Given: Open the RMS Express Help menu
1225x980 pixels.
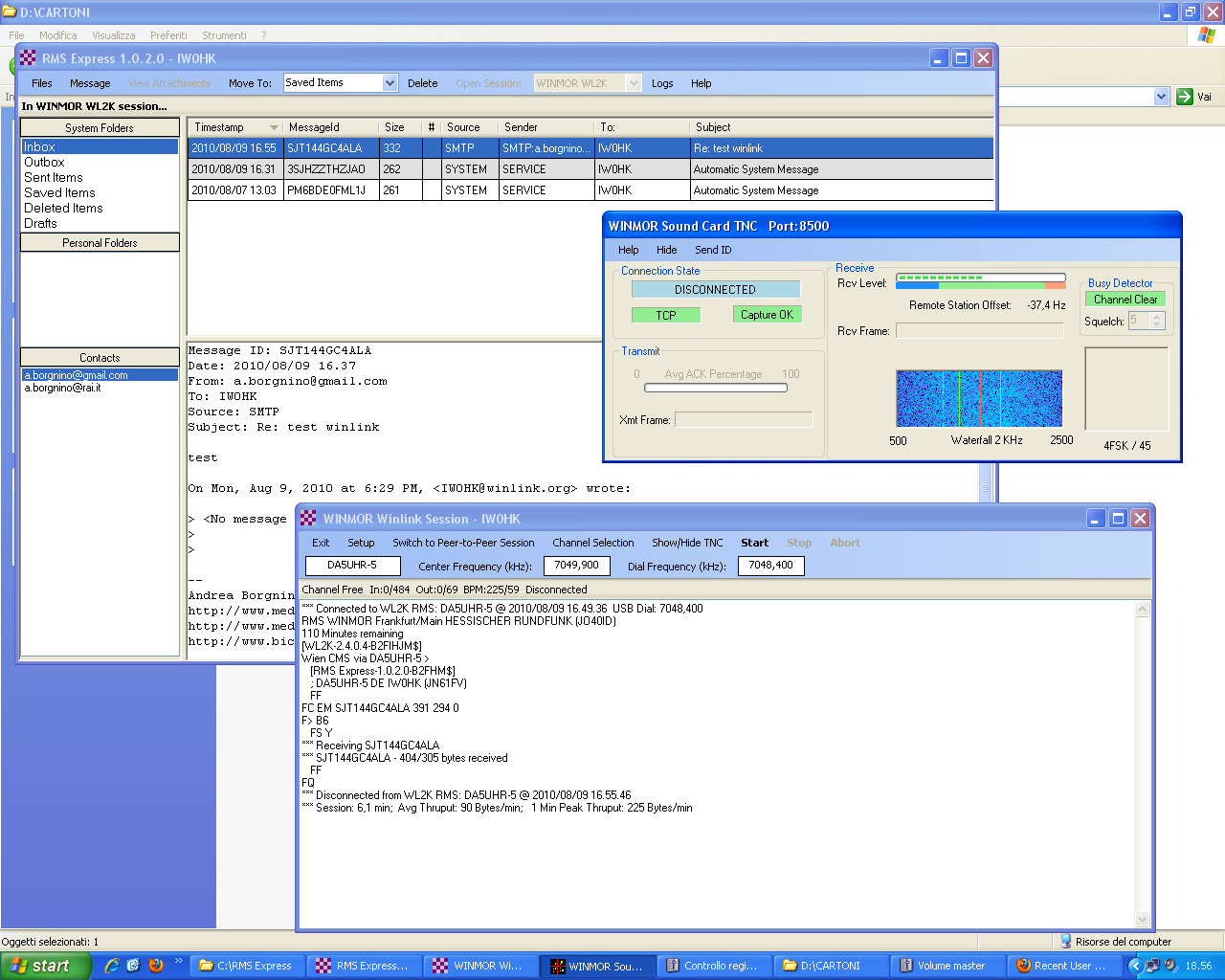Looking at the screenshot, I should pyautogui.click(x=702, y=83).
